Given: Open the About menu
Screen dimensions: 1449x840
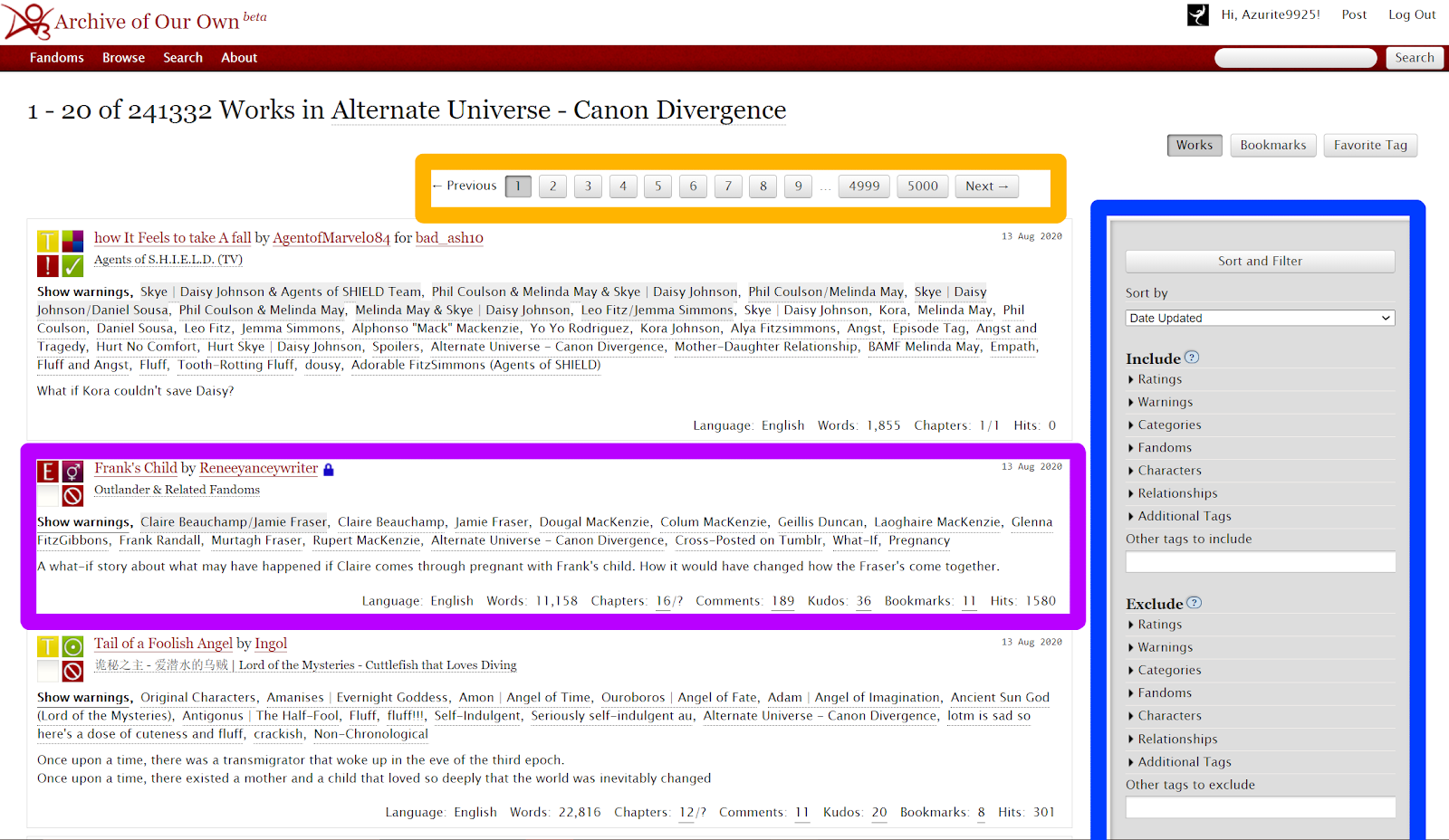Looking at the screenshot, I should pyautogui.click(x=239, y=58).
